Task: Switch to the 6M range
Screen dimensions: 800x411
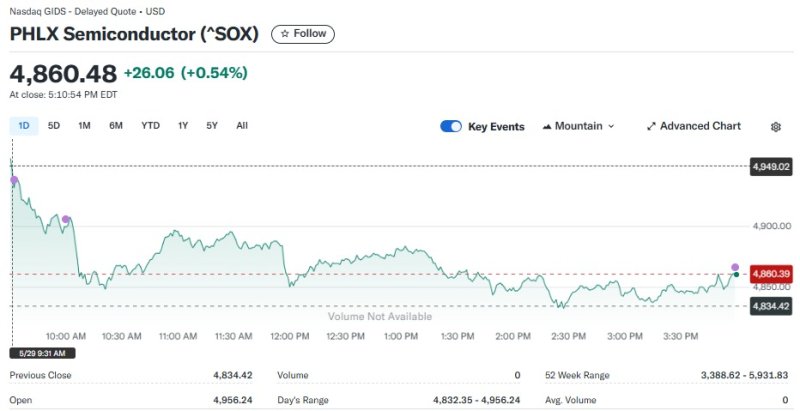Action: pyautogui.click(x=116, y=126)
